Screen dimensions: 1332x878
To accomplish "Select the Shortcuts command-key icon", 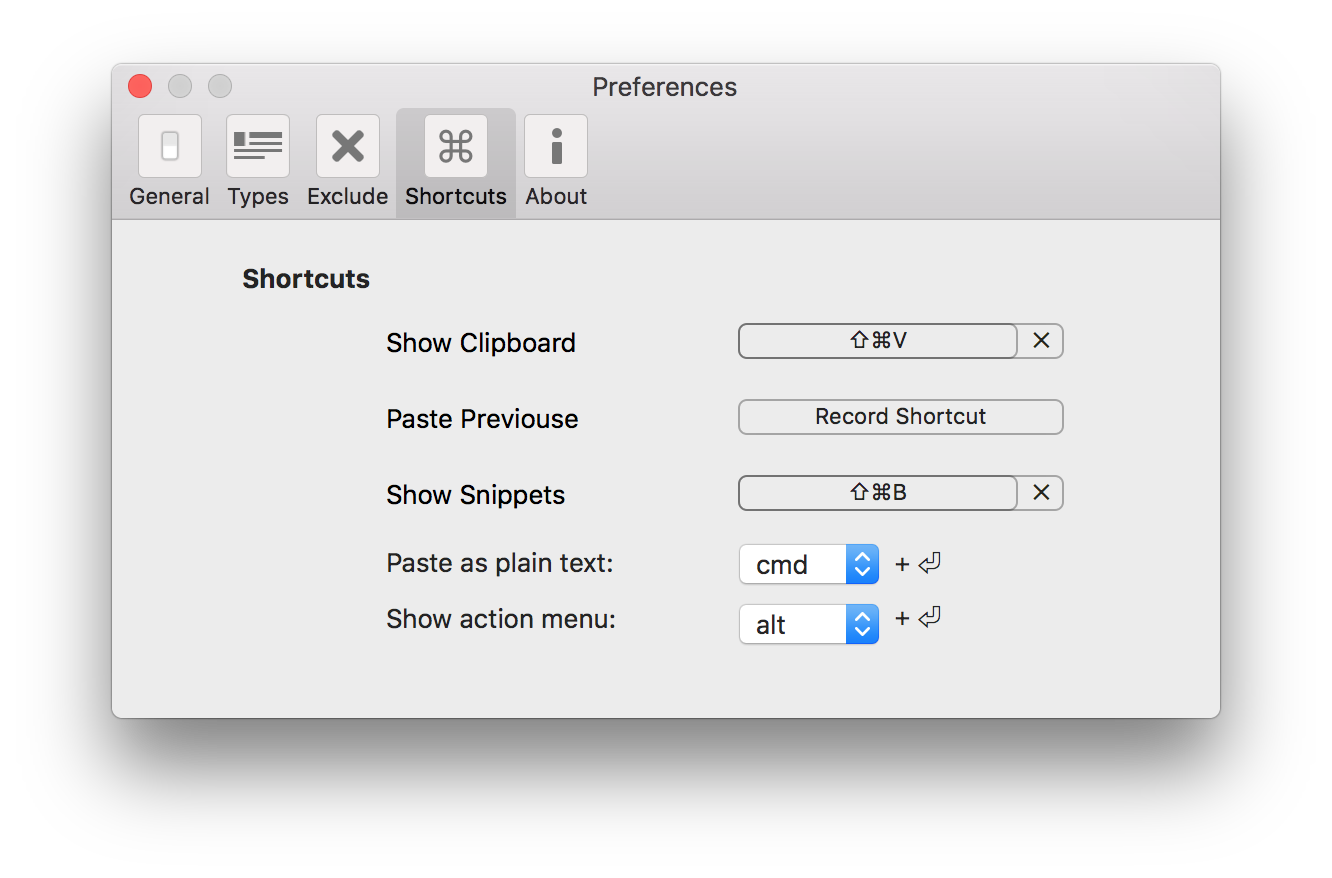I will (456, 146).
